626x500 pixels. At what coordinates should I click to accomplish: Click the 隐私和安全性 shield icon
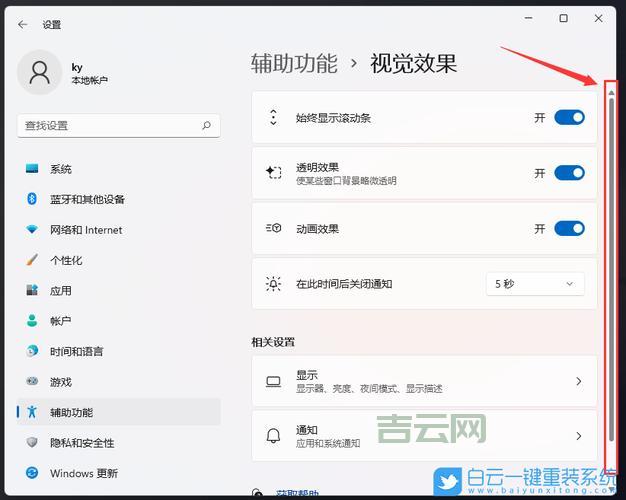(x=32, y=442)
